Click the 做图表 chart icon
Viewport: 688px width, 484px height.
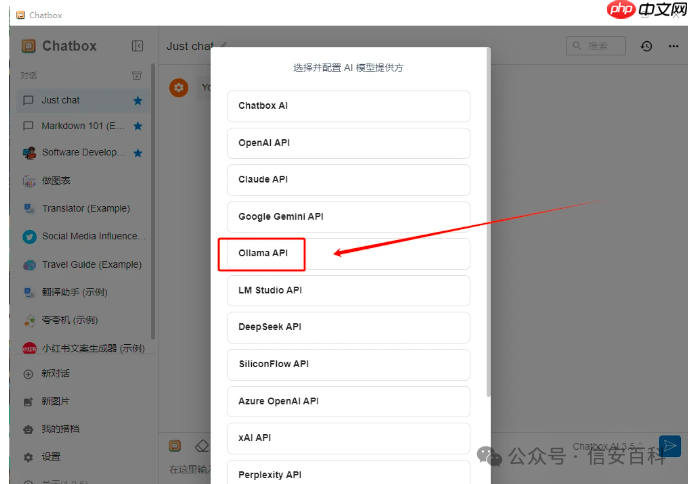(29, 181)
